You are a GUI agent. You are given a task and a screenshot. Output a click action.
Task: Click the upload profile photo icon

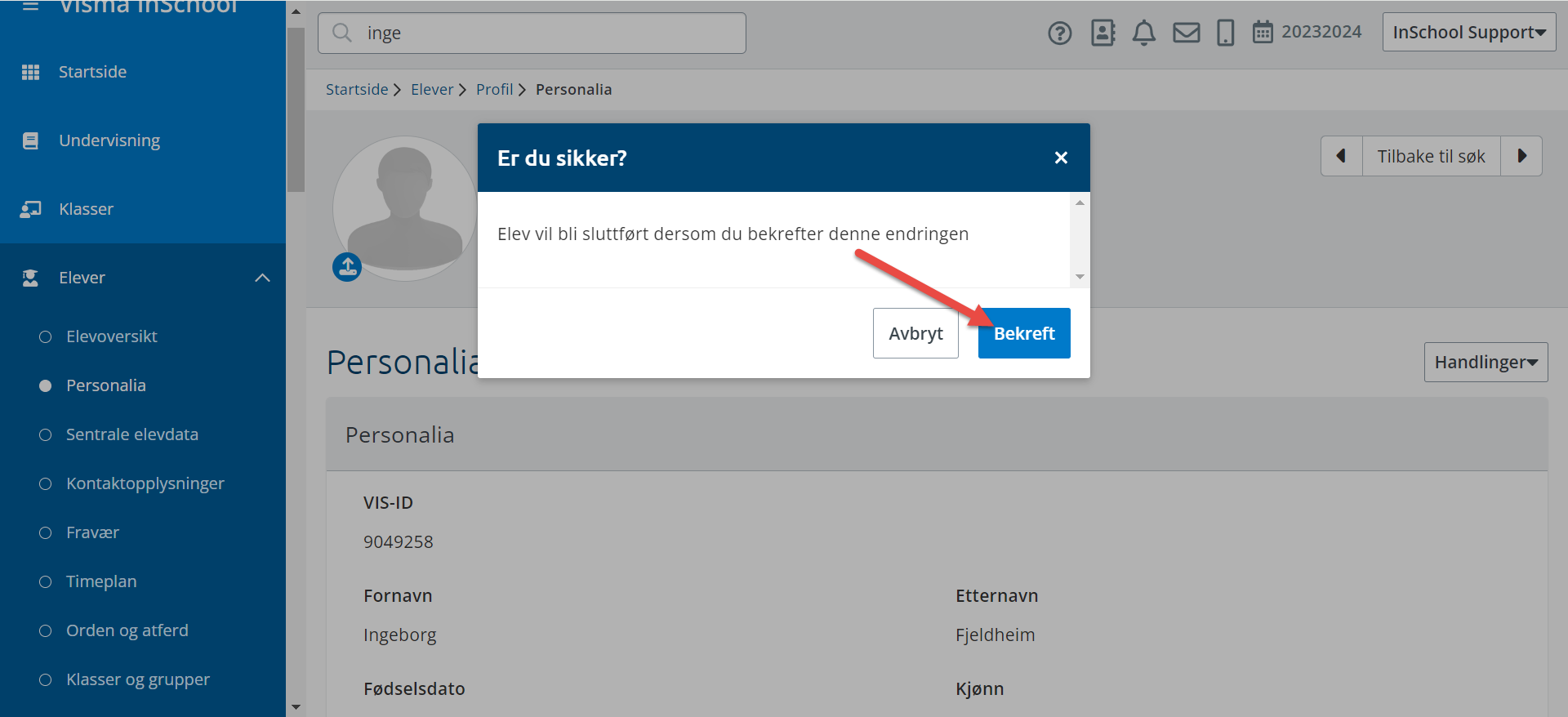tap(347, 267)
